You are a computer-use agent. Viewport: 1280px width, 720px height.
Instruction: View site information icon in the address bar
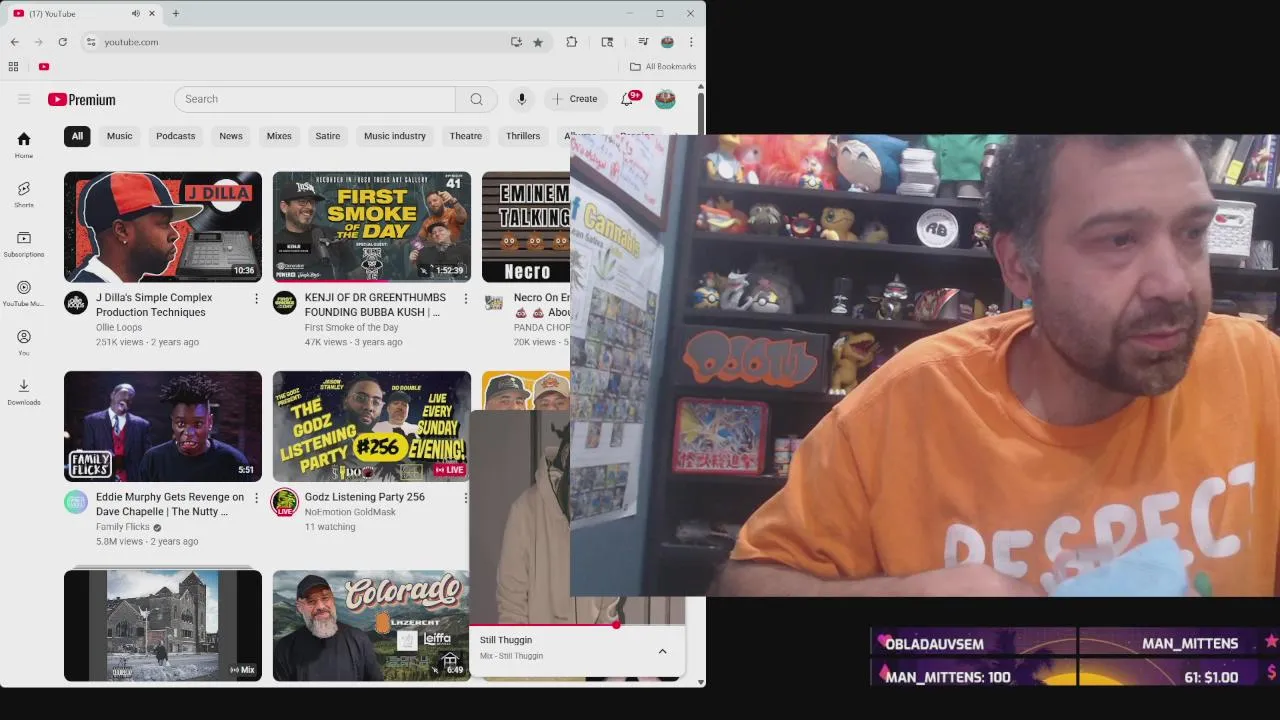tap(91, 42)
